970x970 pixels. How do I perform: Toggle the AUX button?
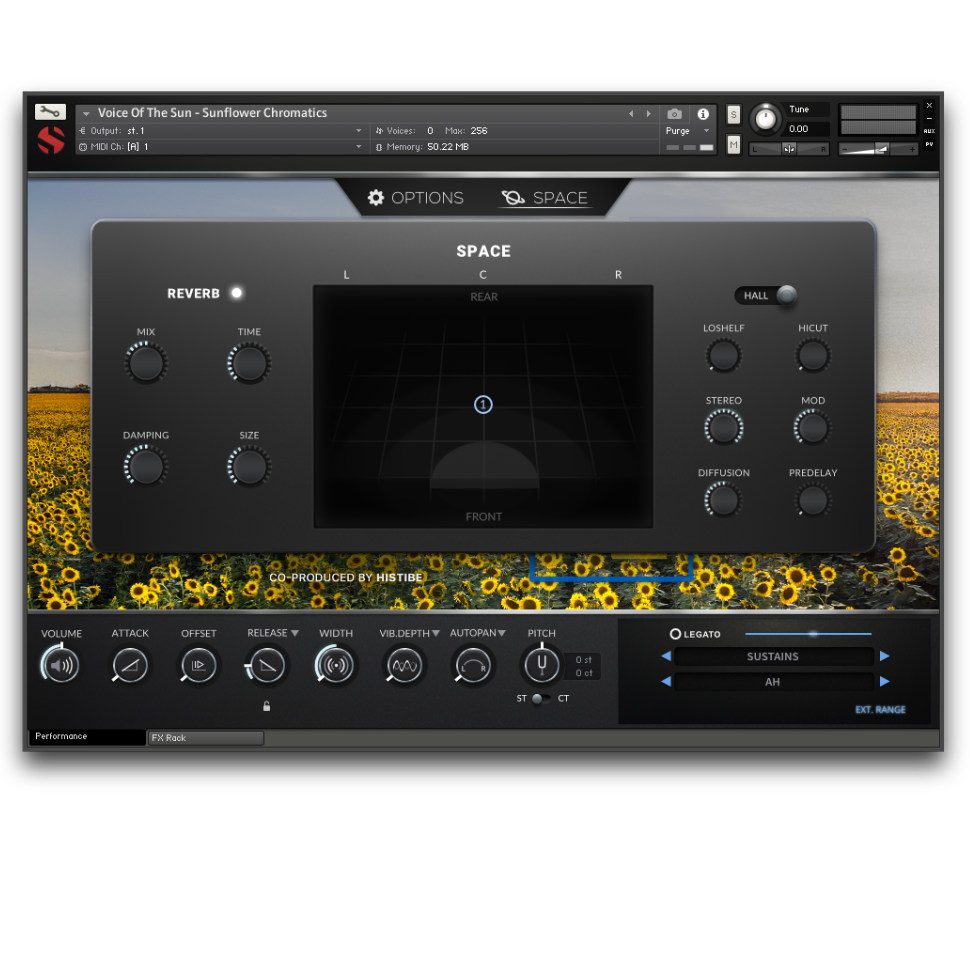point(929,131)
